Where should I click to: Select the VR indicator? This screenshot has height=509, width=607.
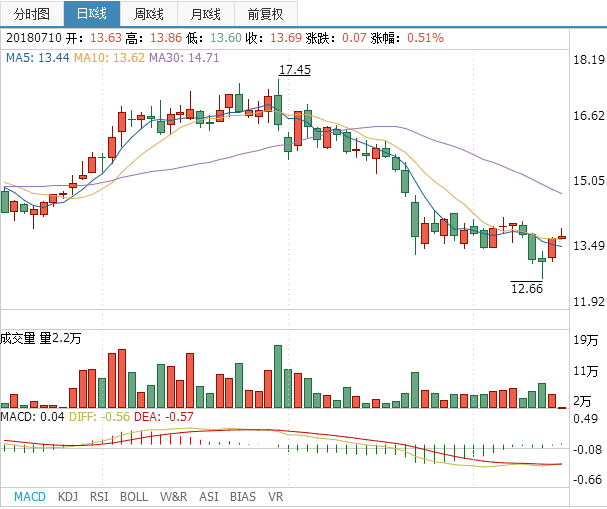(276, 497)
